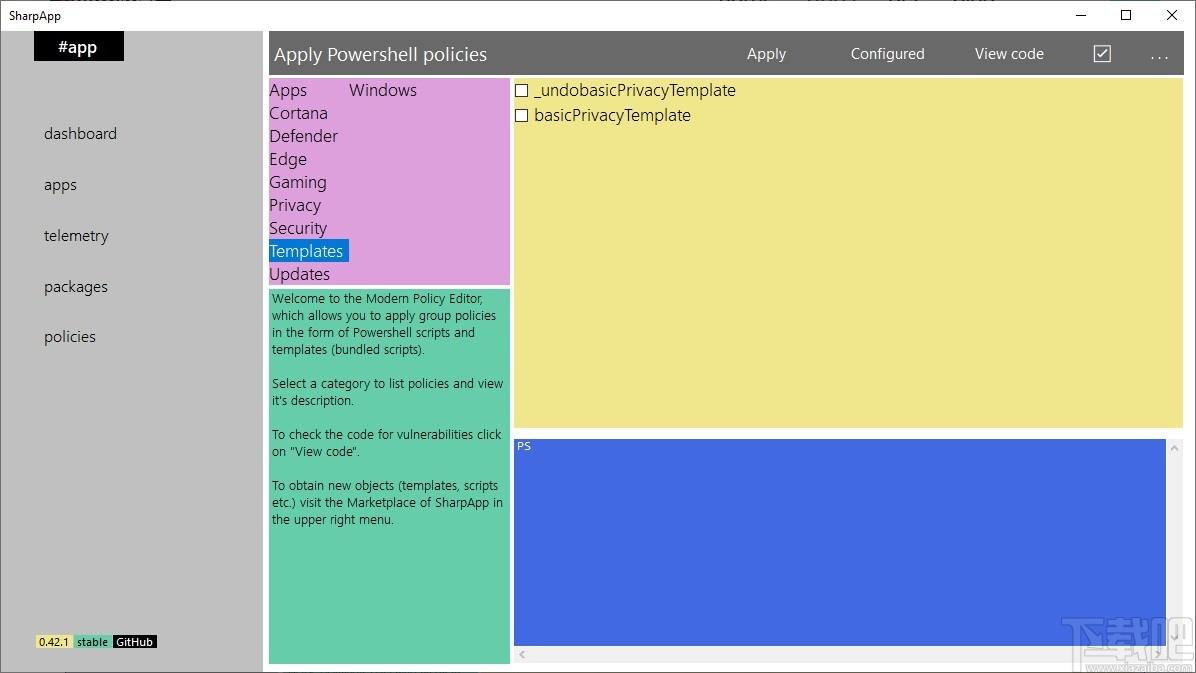Open the policies section
This screenshot has width=1196, height=673.
click(x=69, y=337)
